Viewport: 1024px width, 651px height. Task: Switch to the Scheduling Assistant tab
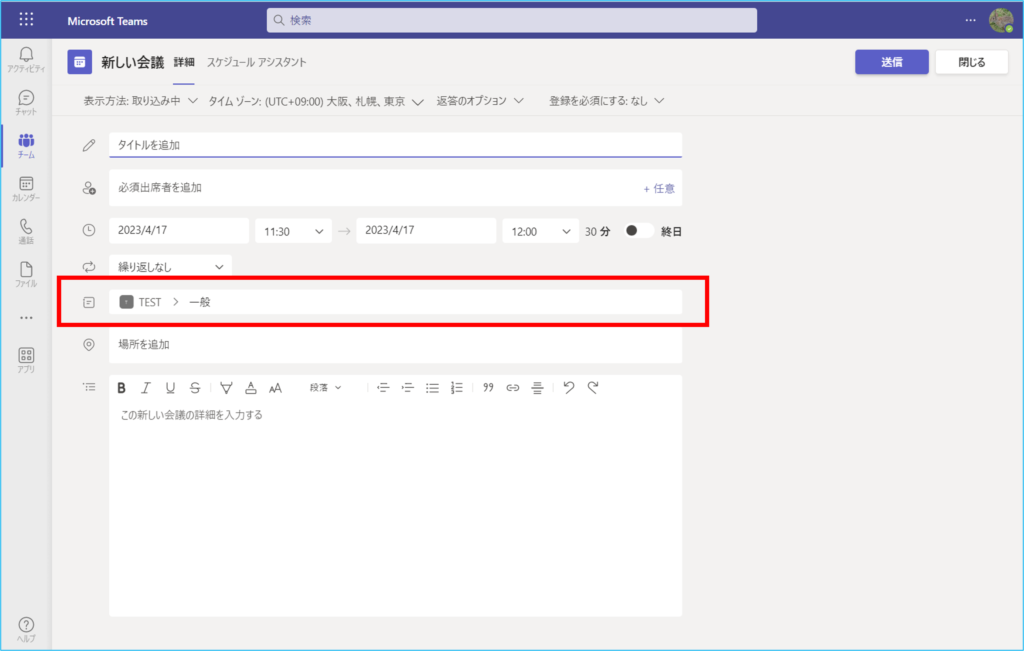(256, 62)
